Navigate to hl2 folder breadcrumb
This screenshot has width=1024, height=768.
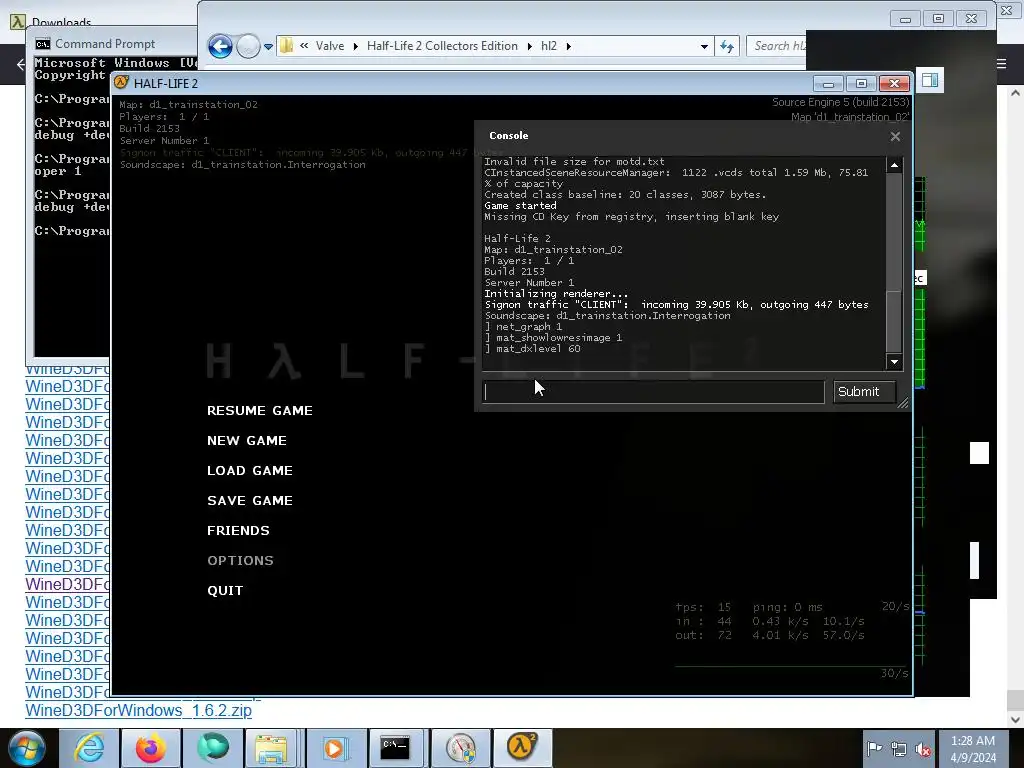(x=549, y=46)
